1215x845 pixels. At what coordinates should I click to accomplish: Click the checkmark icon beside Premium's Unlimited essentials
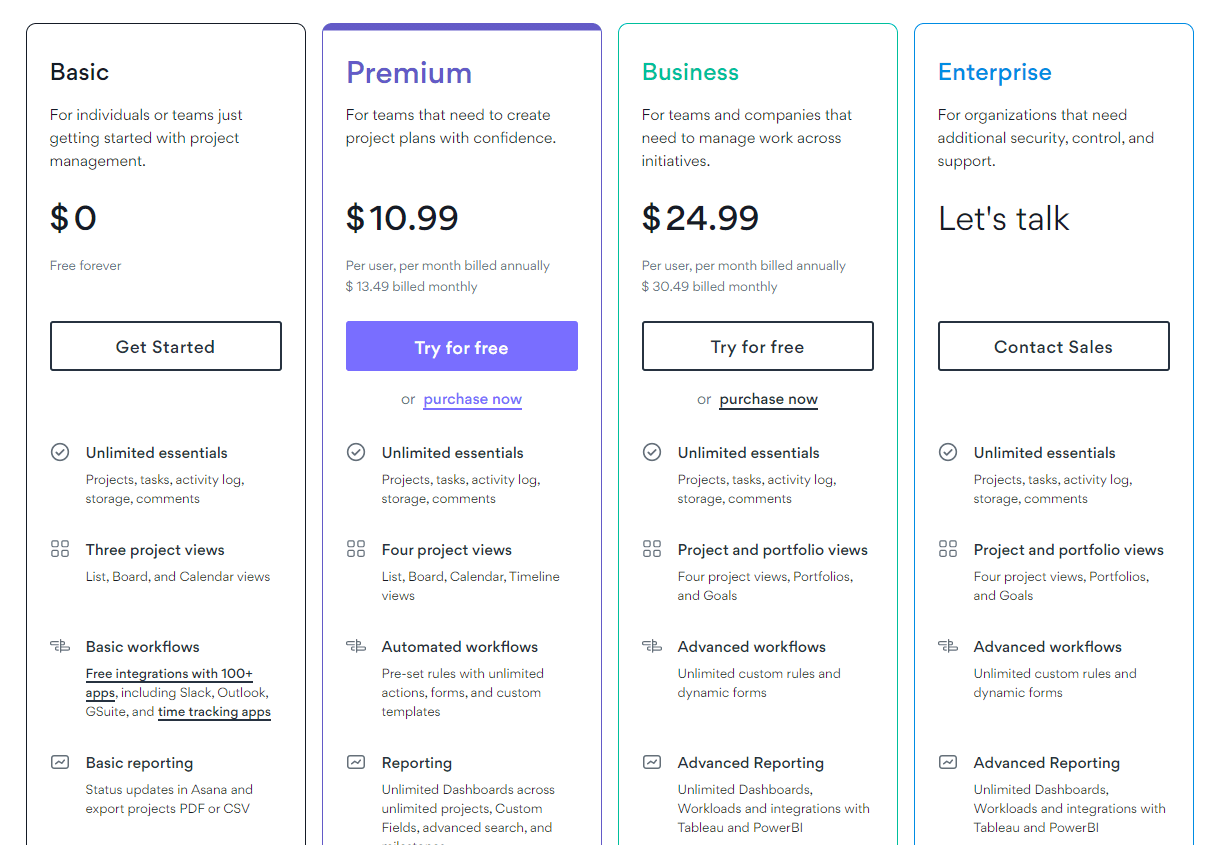coord(356,452)
